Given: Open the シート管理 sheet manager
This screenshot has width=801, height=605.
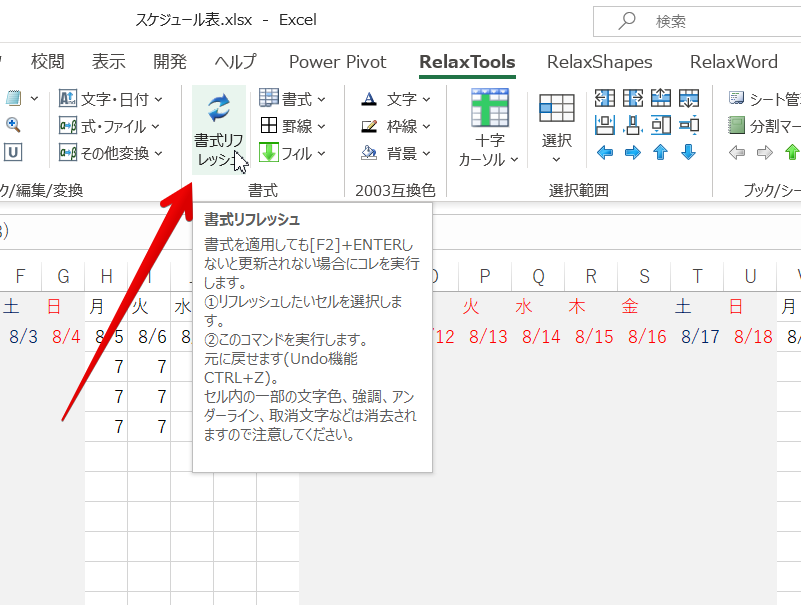Looking at the screenshot, I should point(764,98).
